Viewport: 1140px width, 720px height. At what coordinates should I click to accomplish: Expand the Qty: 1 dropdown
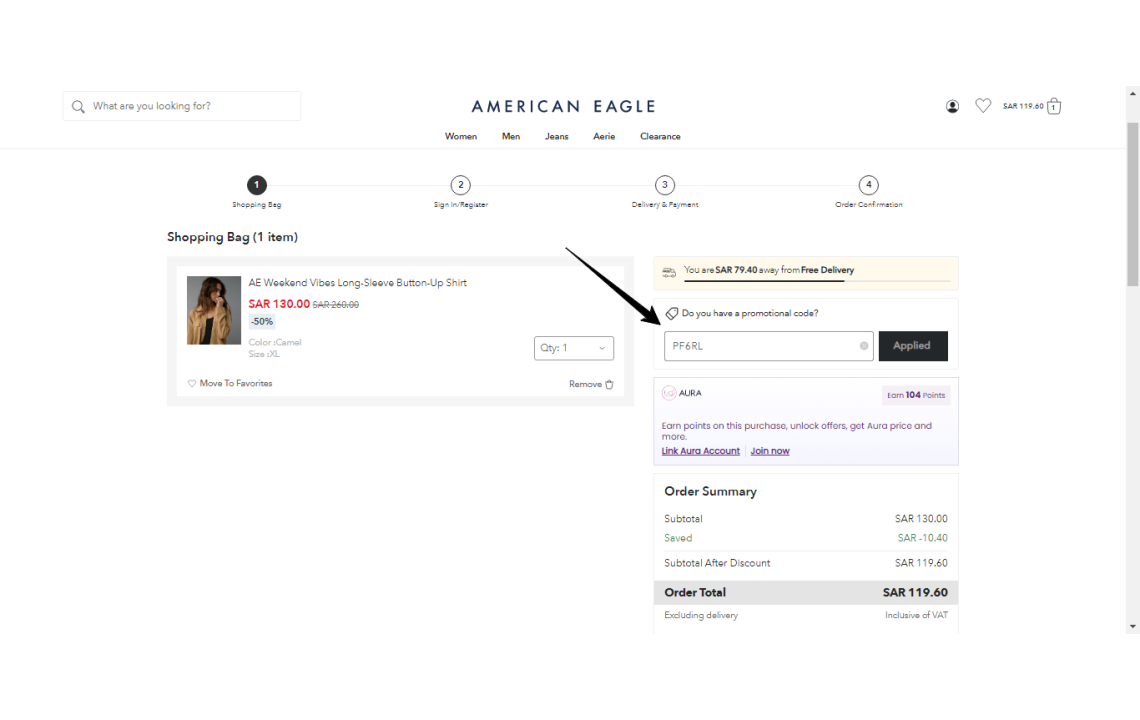point(574,348)
